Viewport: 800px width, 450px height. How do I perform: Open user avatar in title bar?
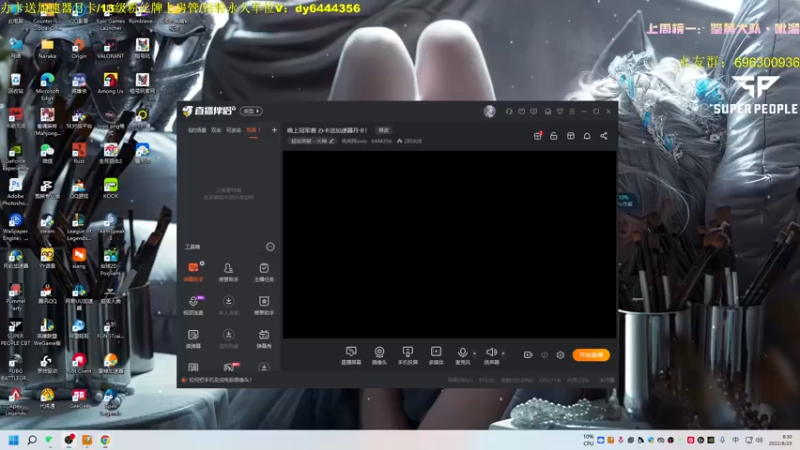[x=489, y=111]
